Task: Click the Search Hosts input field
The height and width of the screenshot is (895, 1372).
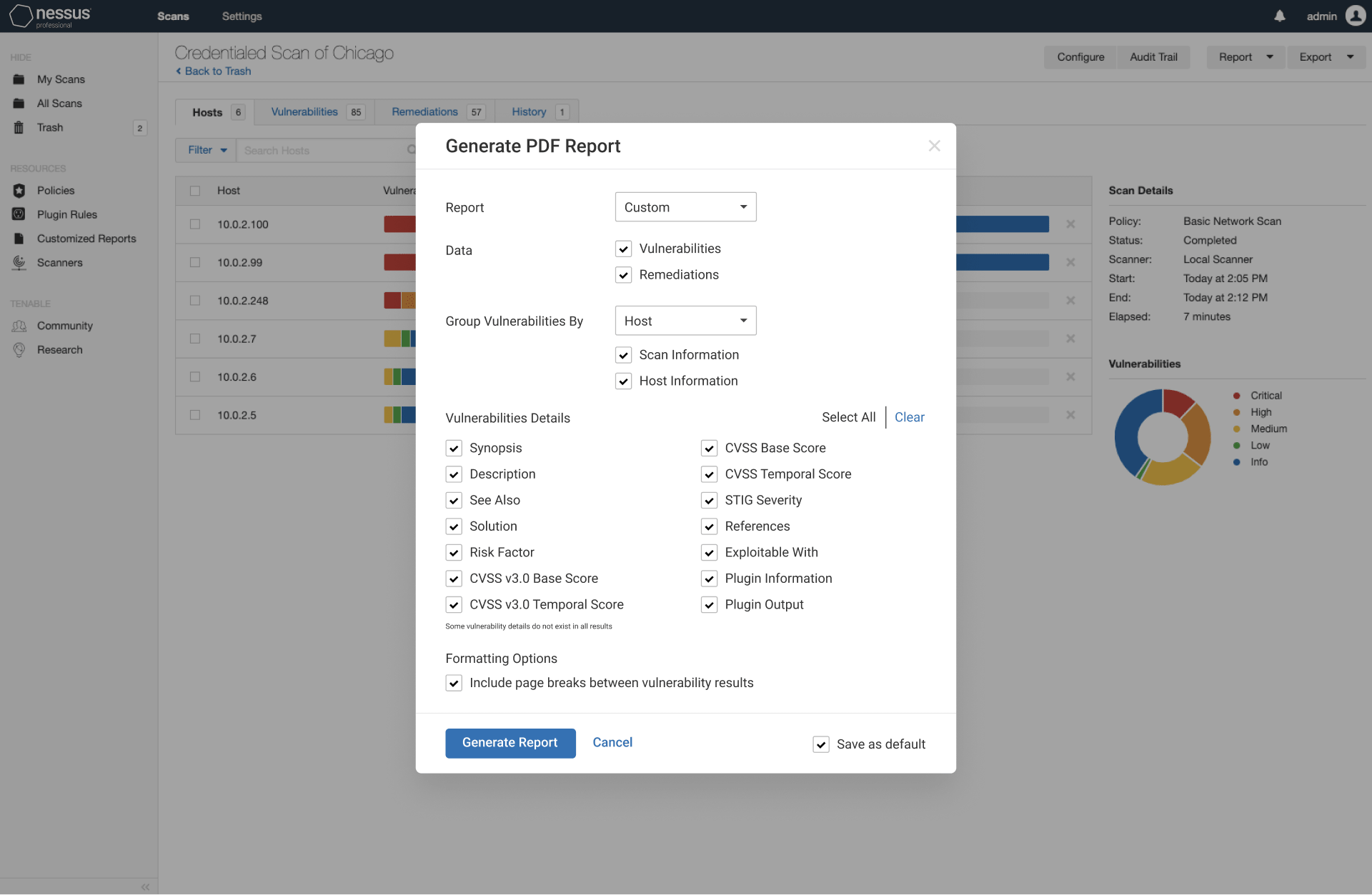Action: click(325, 150)
